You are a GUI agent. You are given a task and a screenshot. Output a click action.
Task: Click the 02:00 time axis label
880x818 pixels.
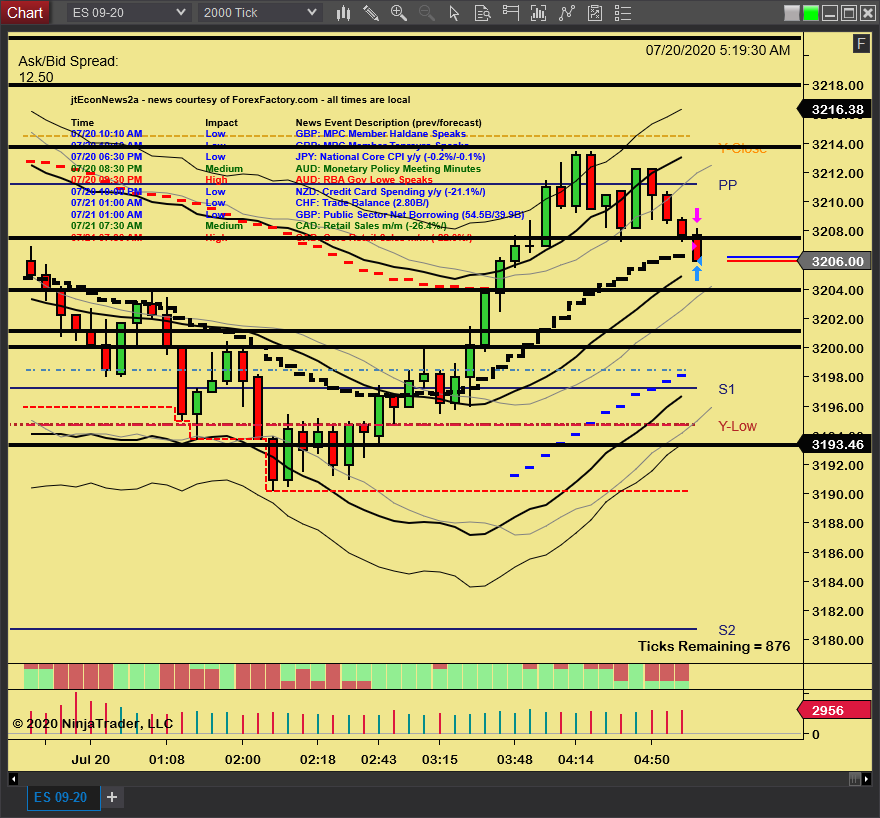point(242,760)
